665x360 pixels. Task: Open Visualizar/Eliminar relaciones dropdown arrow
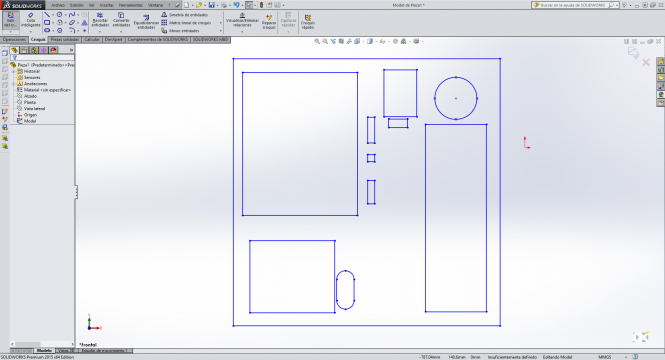[242, 31]
